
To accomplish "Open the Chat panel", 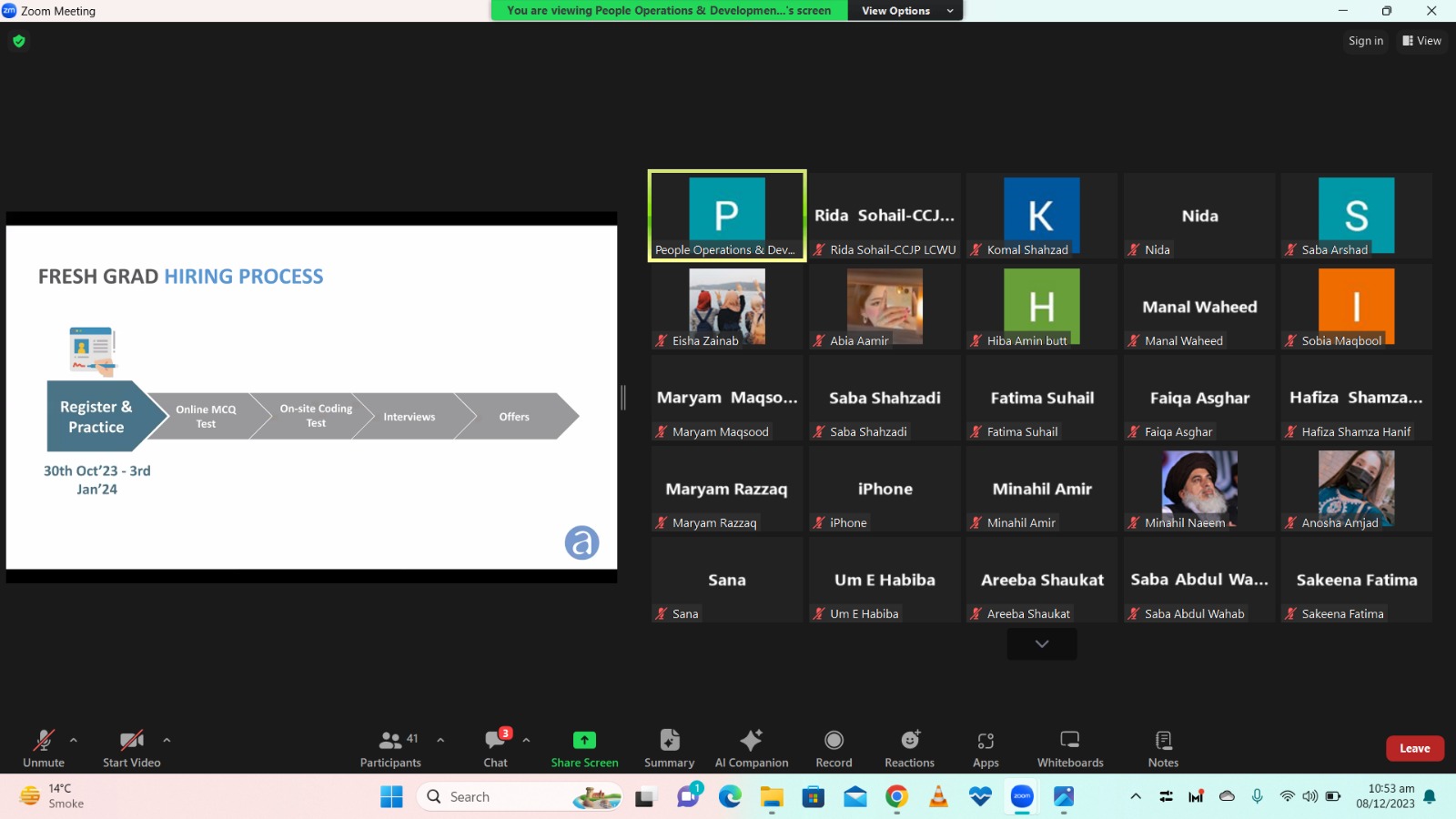I will click(495, 748).
